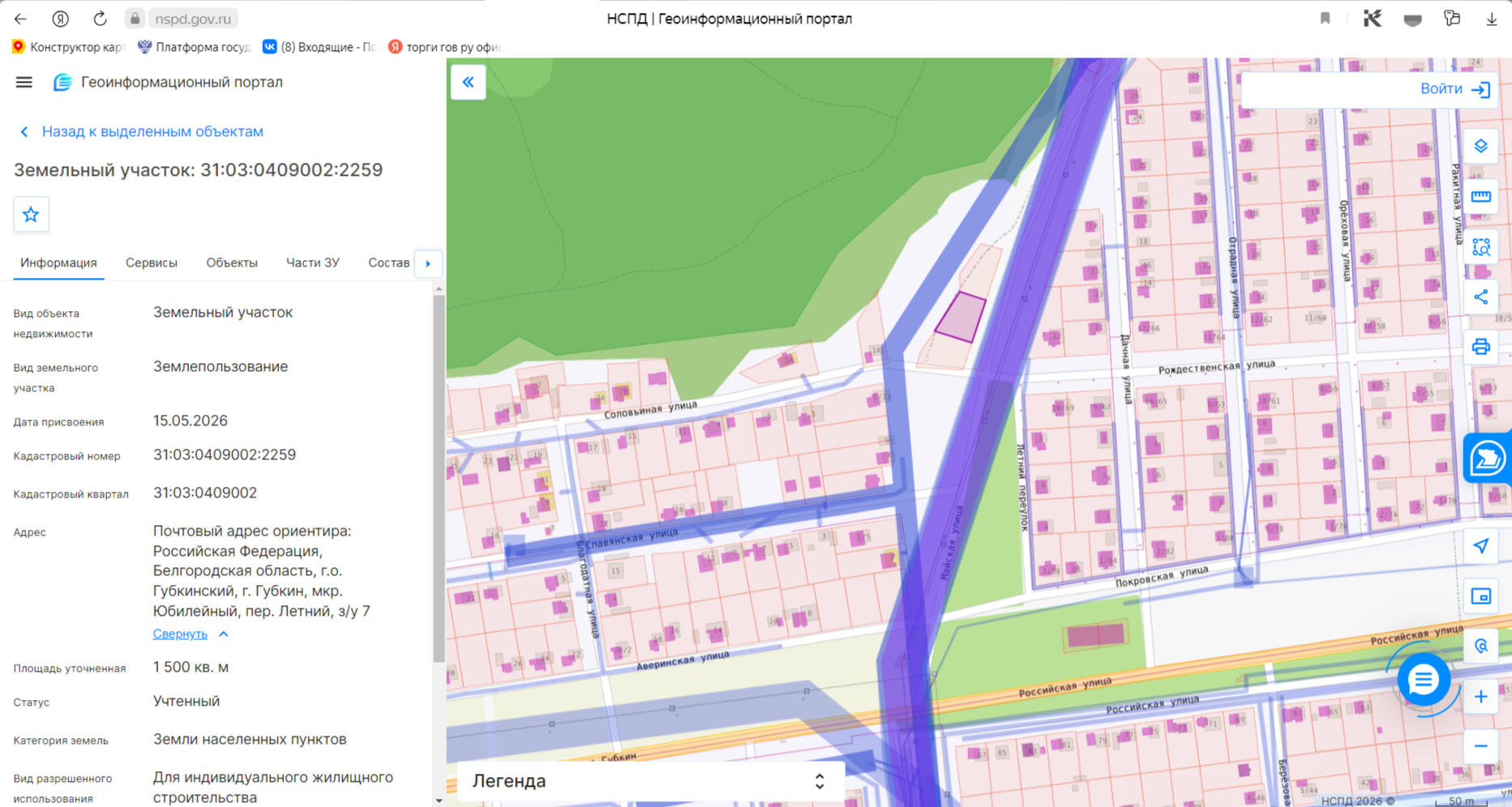Activate the area search selection tool
The width and height of the screenshot is (1512, 807).
click(x=1480, y=247)
